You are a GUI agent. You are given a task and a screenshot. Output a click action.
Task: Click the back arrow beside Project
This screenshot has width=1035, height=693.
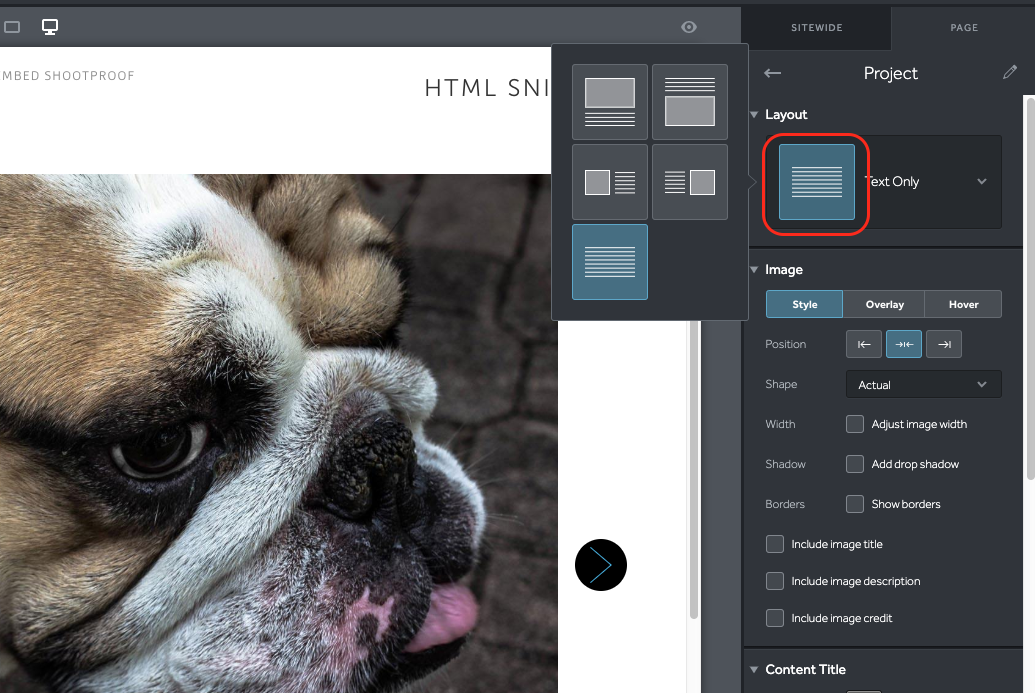(772, 73)
